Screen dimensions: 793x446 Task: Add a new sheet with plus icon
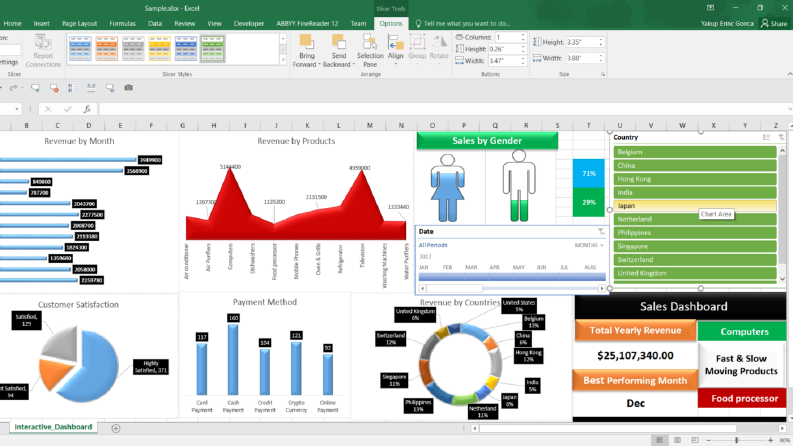[116, 428]
